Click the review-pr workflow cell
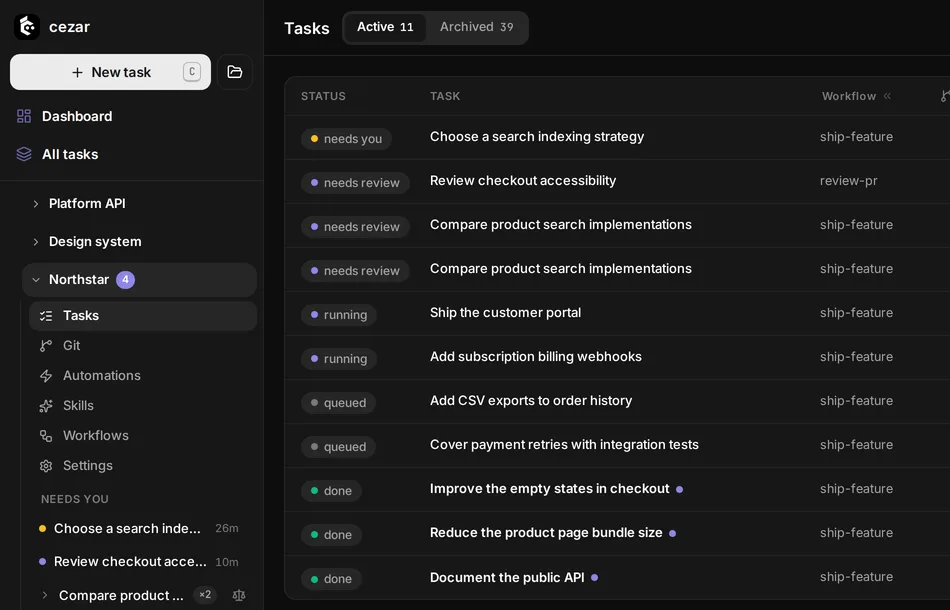950x610 pixels. pyautogui.click(x=848, y=181)
